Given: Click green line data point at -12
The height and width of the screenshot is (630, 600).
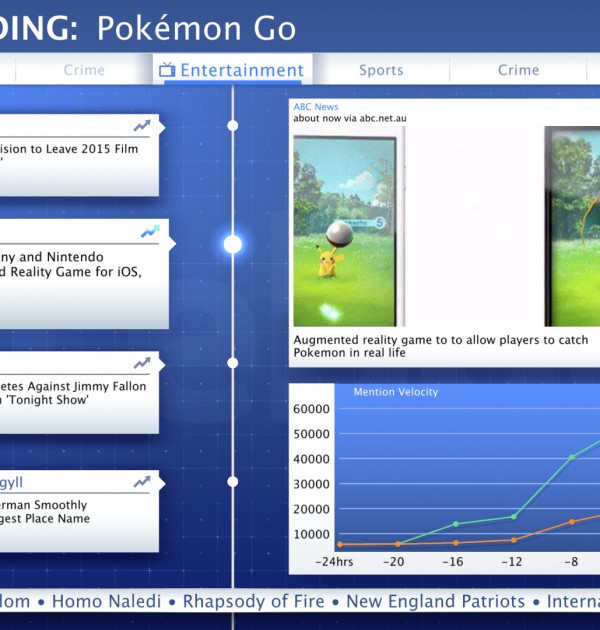Looking at the screenshot, I should (514, 517).
